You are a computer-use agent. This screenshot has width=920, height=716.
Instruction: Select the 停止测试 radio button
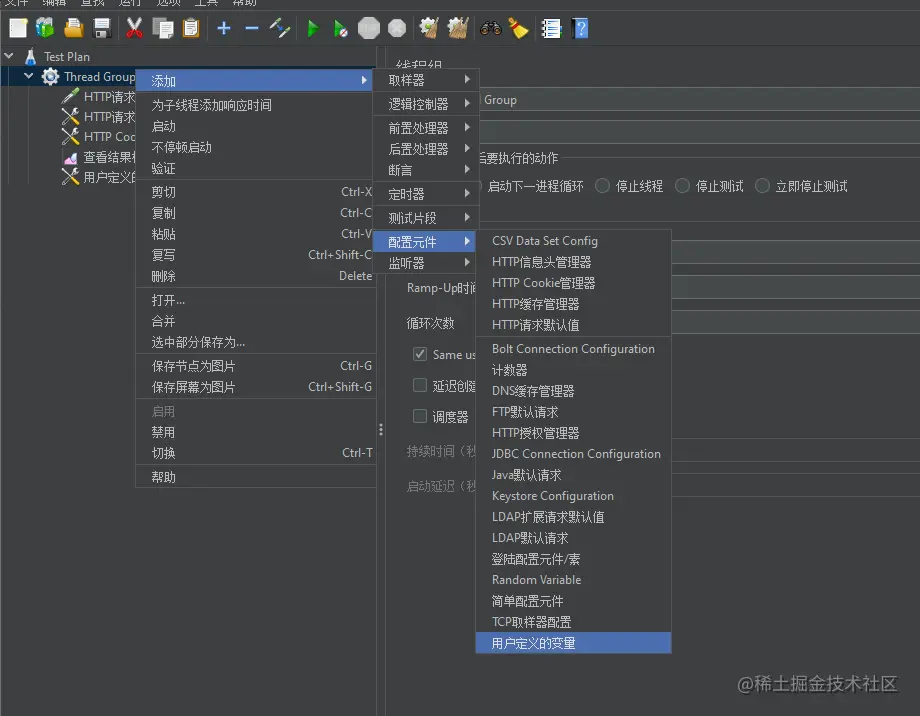tap(682, 186)
